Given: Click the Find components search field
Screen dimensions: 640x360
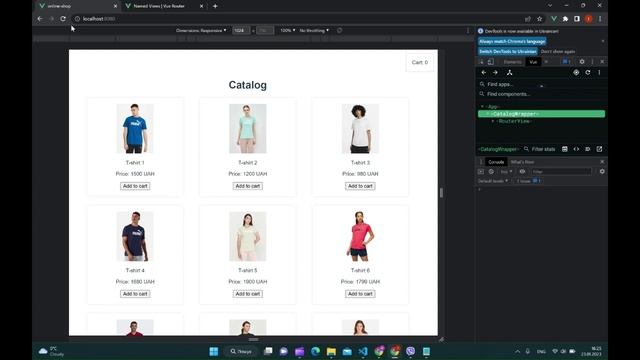Looking at the screenshot, I should click(541, 94).
